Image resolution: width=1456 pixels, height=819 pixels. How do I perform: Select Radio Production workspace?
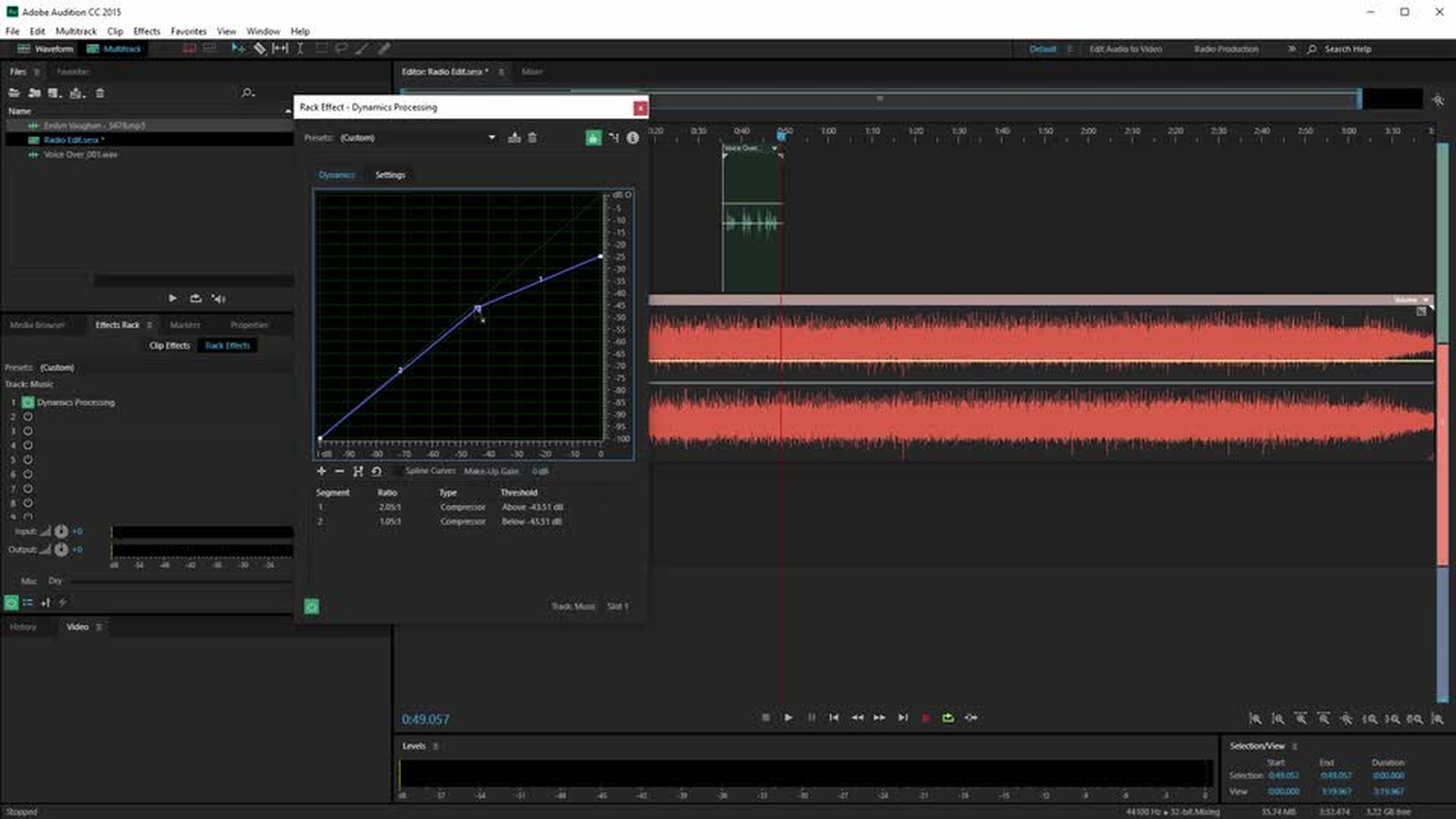pos(1226,49)
